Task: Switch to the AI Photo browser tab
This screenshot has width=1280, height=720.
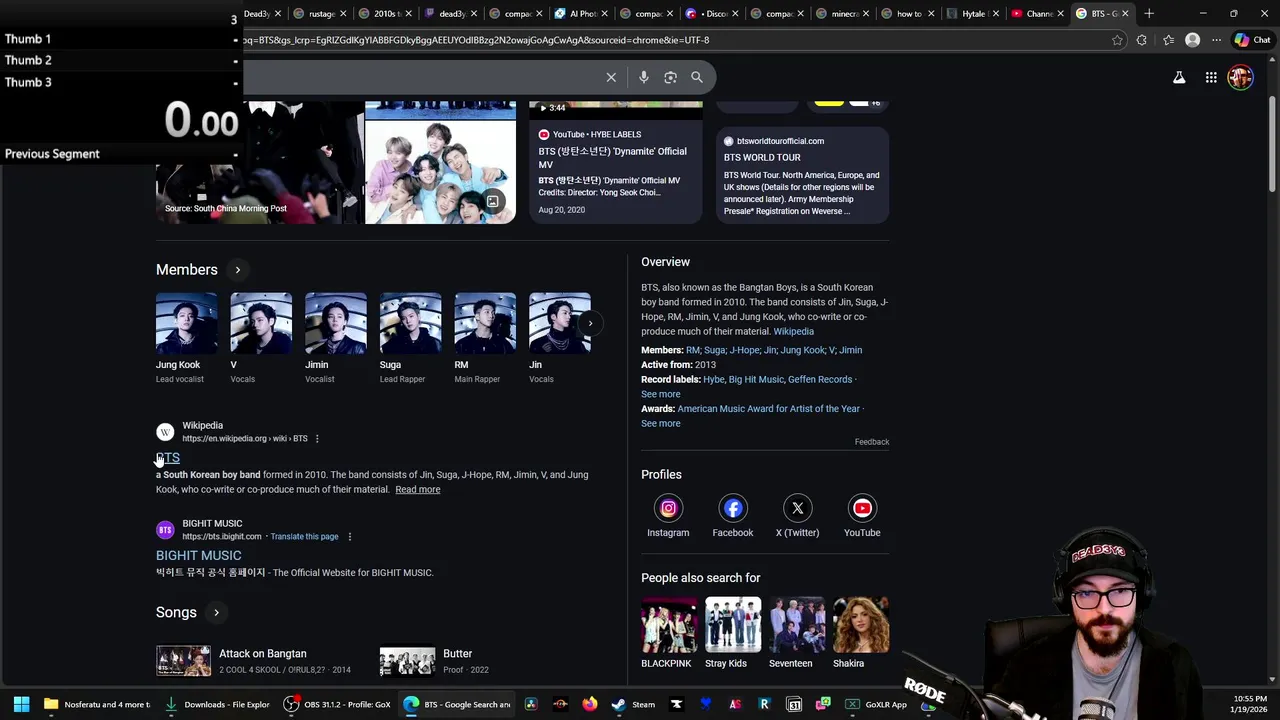Action: pos(582,13)
